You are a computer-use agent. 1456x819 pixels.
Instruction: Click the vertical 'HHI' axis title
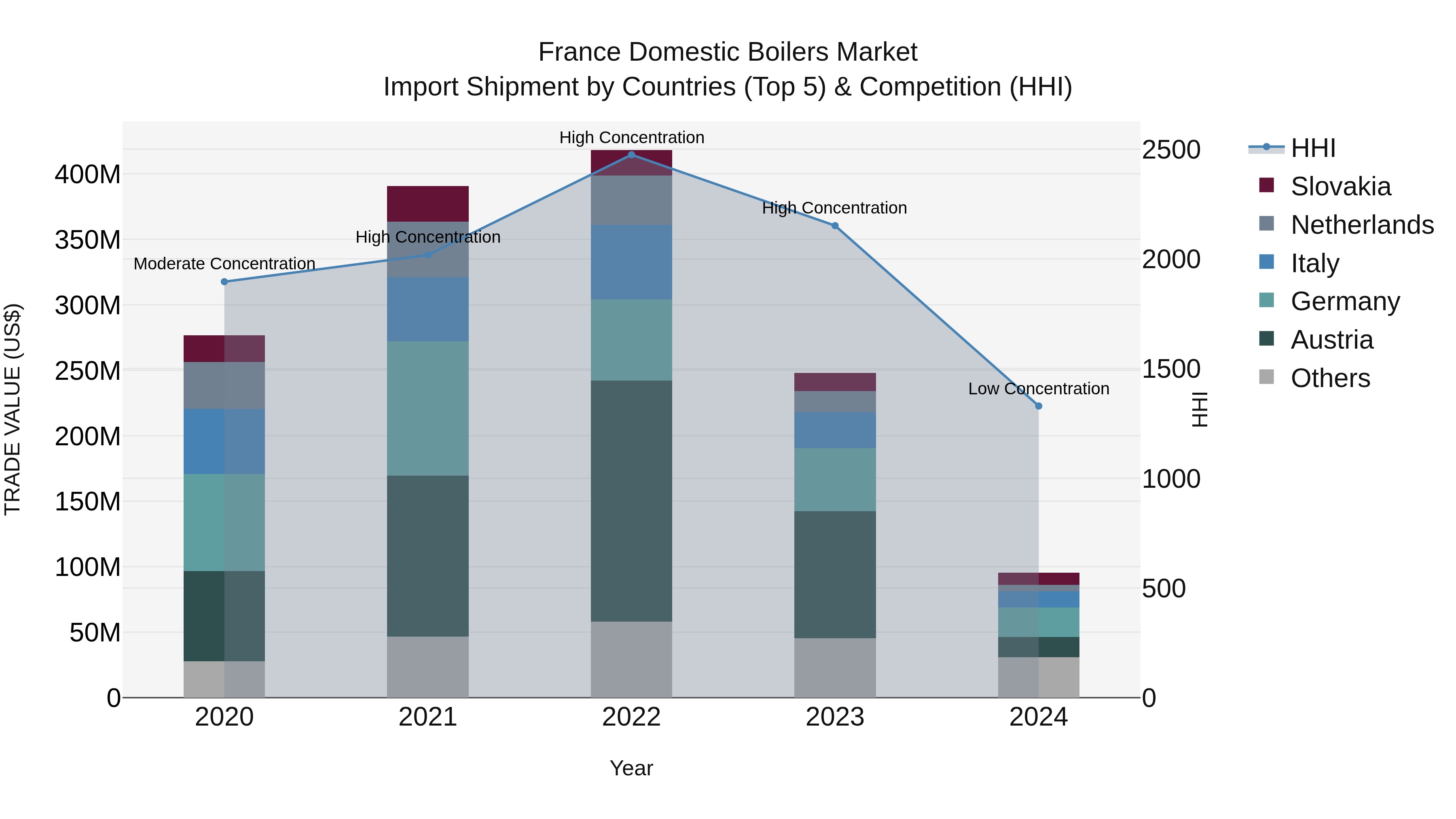click(x=1200, y=409)
